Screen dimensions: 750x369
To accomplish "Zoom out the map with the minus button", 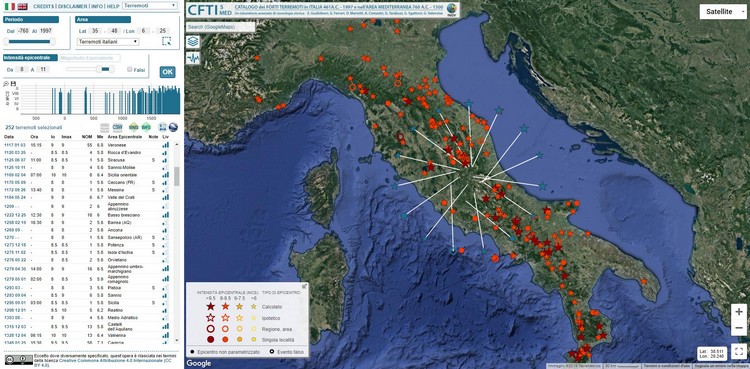I will [739, 328].
